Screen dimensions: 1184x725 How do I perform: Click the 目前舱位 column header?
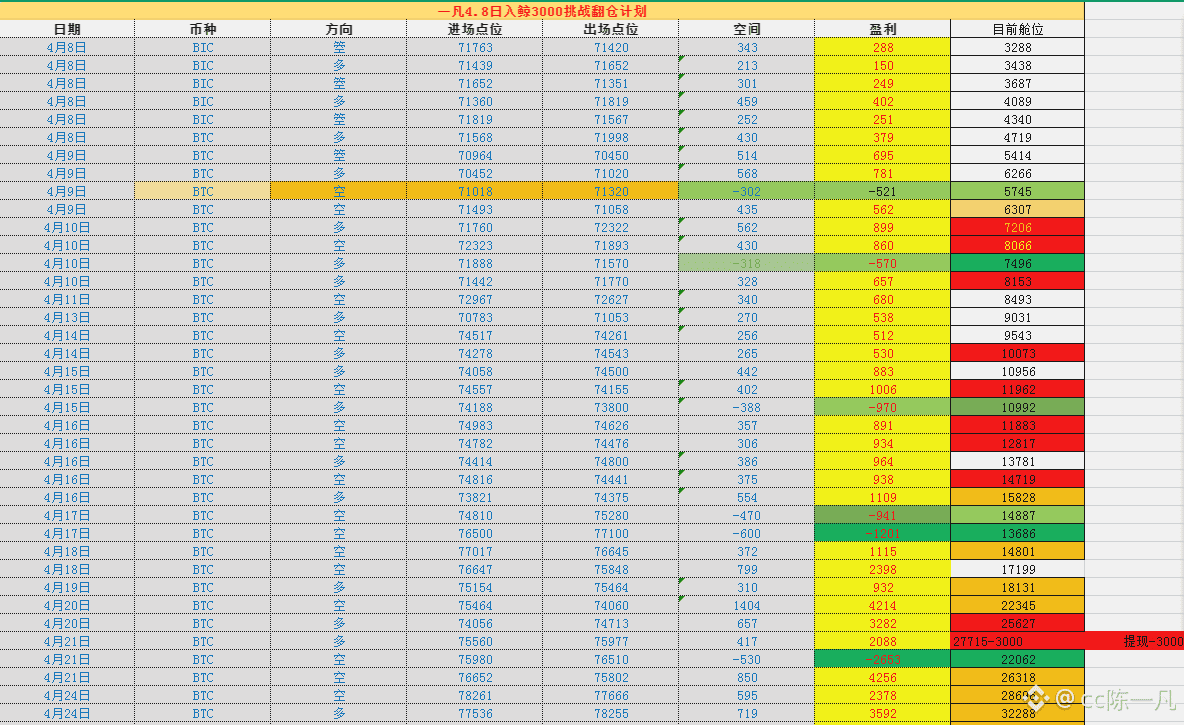tap(1017, 29)
